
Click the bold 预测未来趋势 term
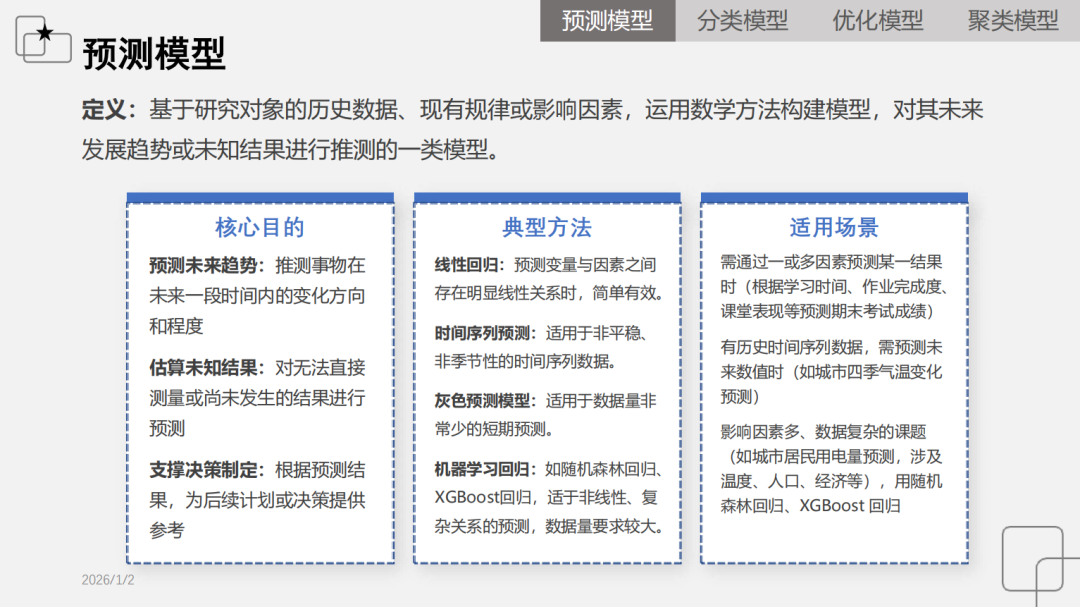pyautogui.click(x=206, y=266)
